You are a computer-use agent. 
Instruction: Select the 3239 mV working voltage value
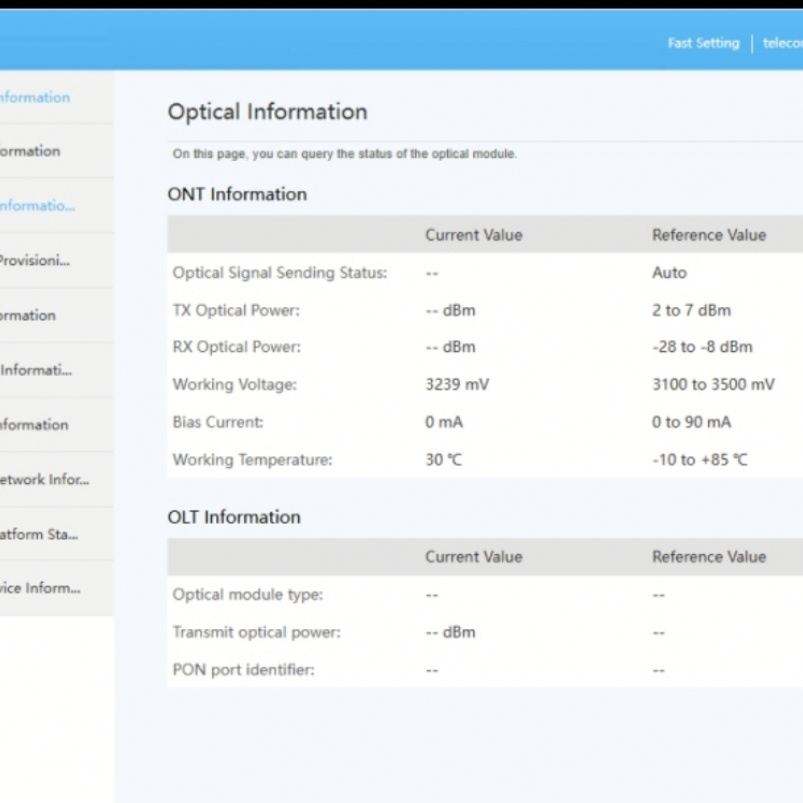[457, 385]
